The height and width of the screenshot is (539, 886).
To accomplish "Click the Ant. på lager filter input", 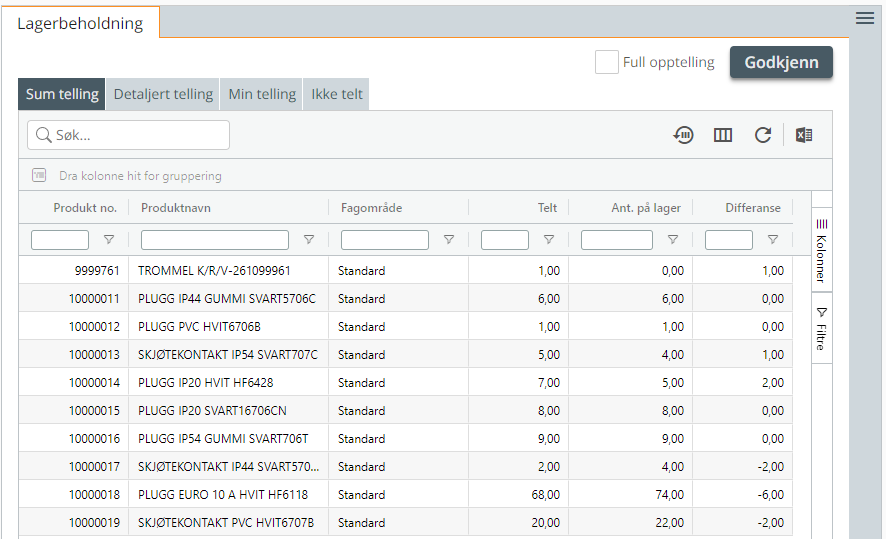I will [x=616, y=240].
